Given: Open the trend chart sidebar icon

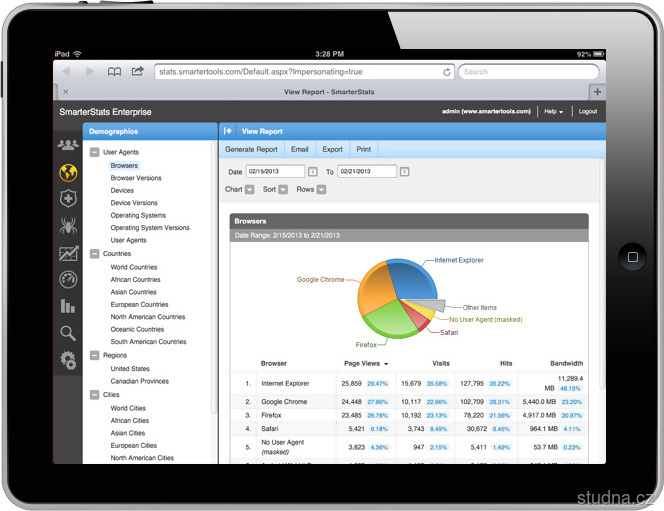Looking at the screenshot, I should pos(68,253).
